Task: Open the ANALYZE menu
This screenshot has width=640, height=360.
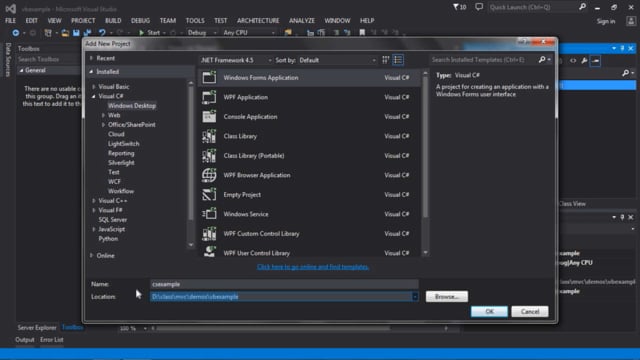Action: [x=302, y=20]
